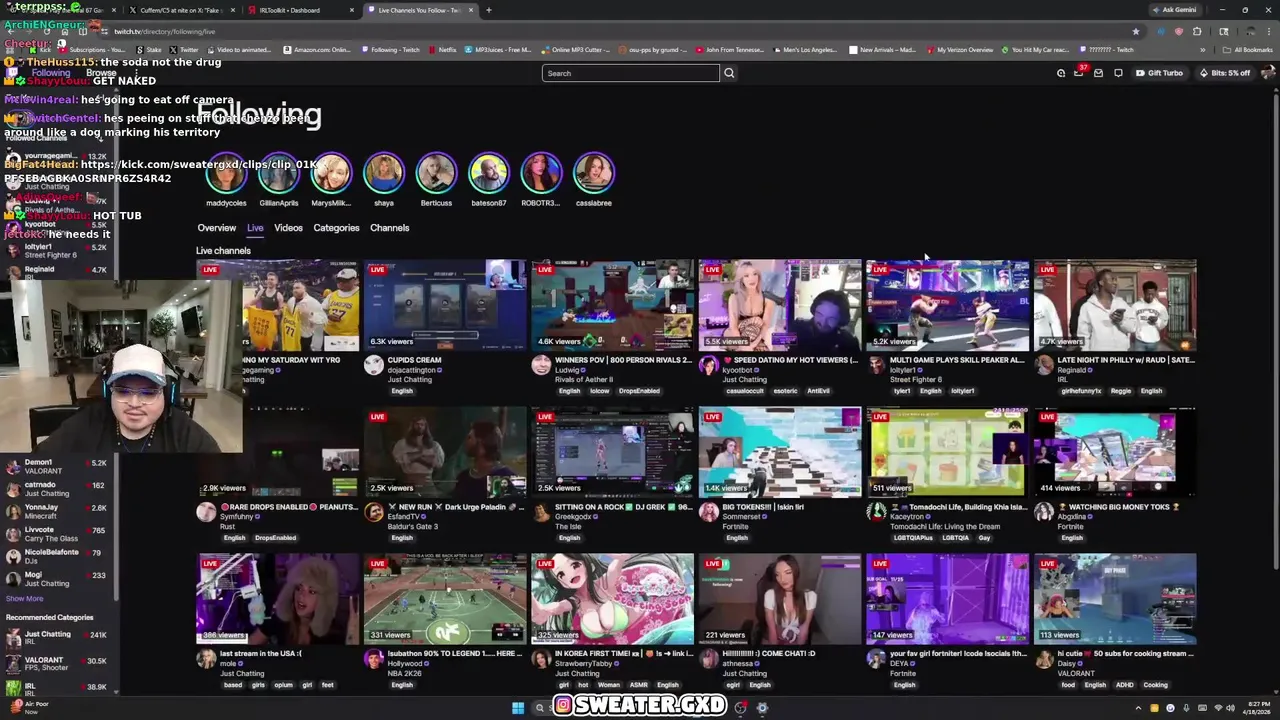
Task: Open catrnado channel in sidebar
Action: tap(57, 489)
